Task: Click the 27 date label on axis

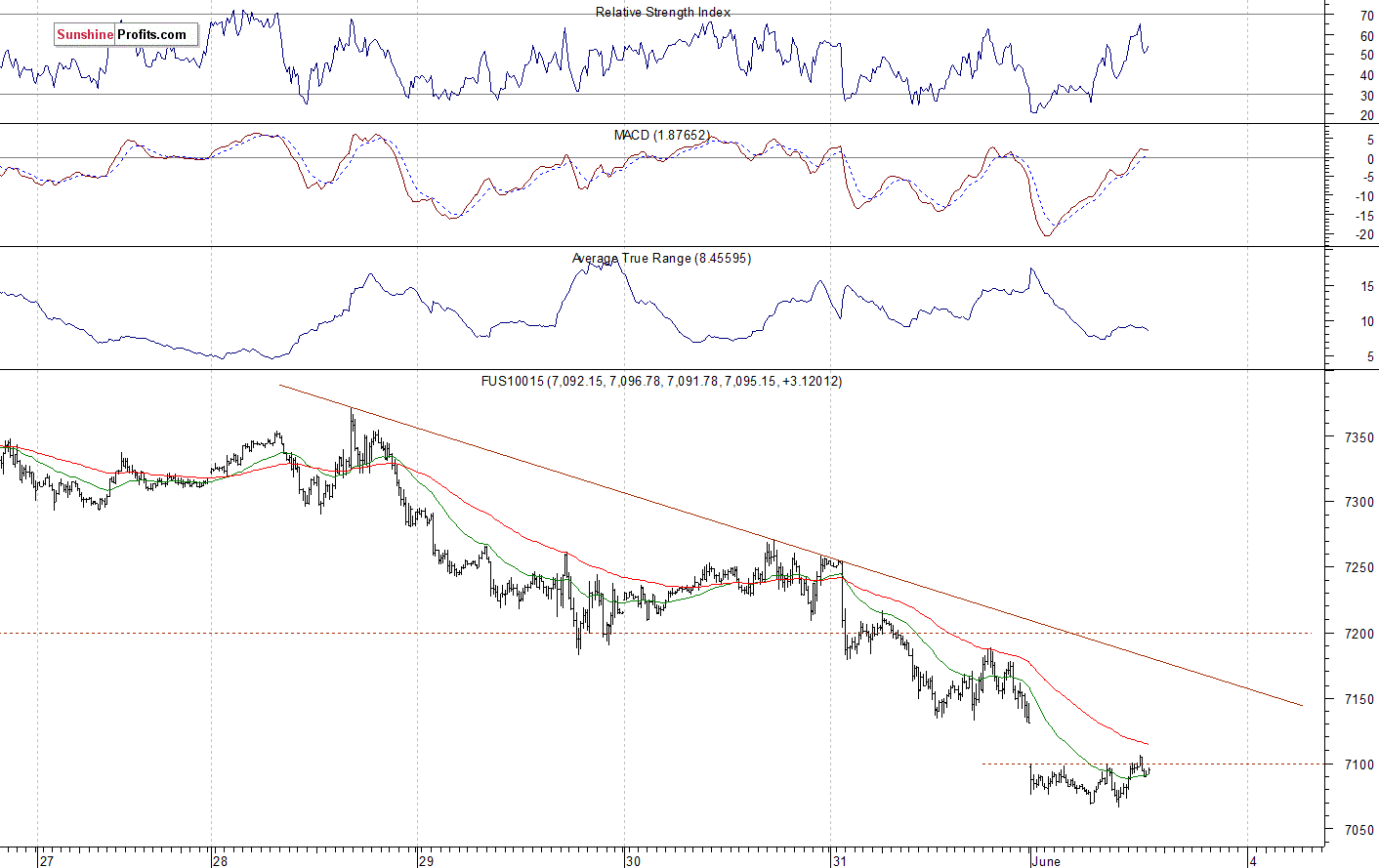Action: 47,861
